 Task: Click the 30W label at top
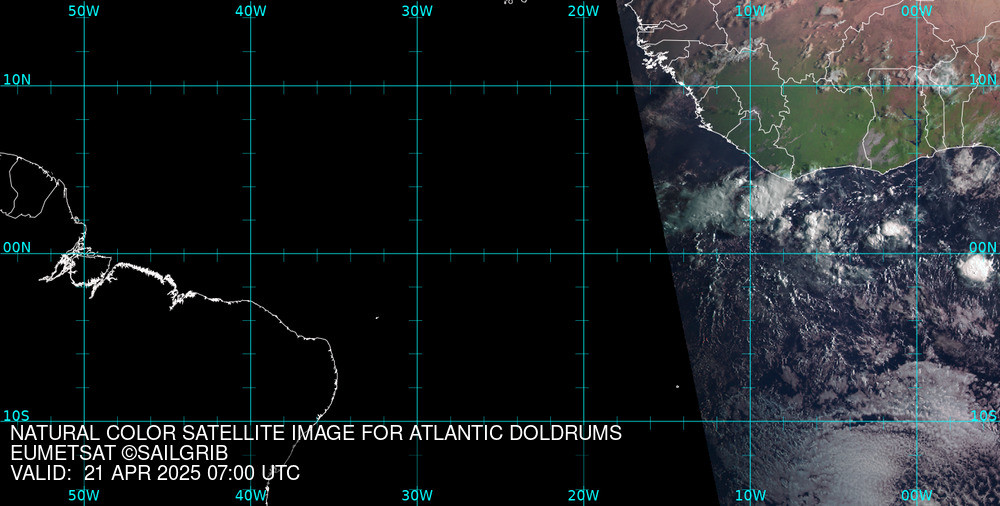(x=417, y=11)
